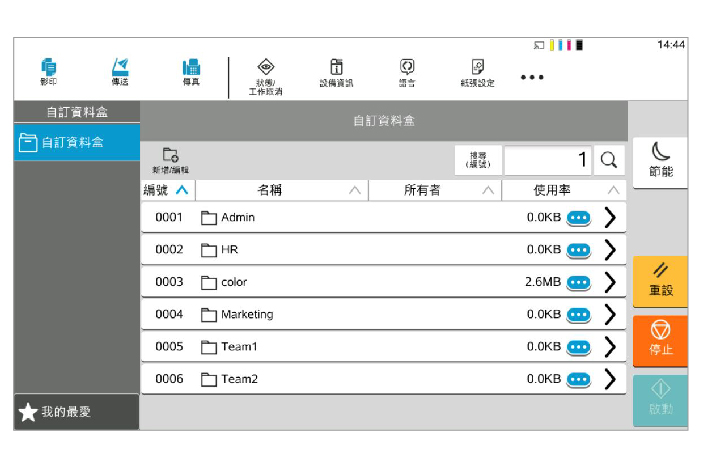Expand the color box with its arrow
This screenshot has width=701, height=467.
click(610, 282)
